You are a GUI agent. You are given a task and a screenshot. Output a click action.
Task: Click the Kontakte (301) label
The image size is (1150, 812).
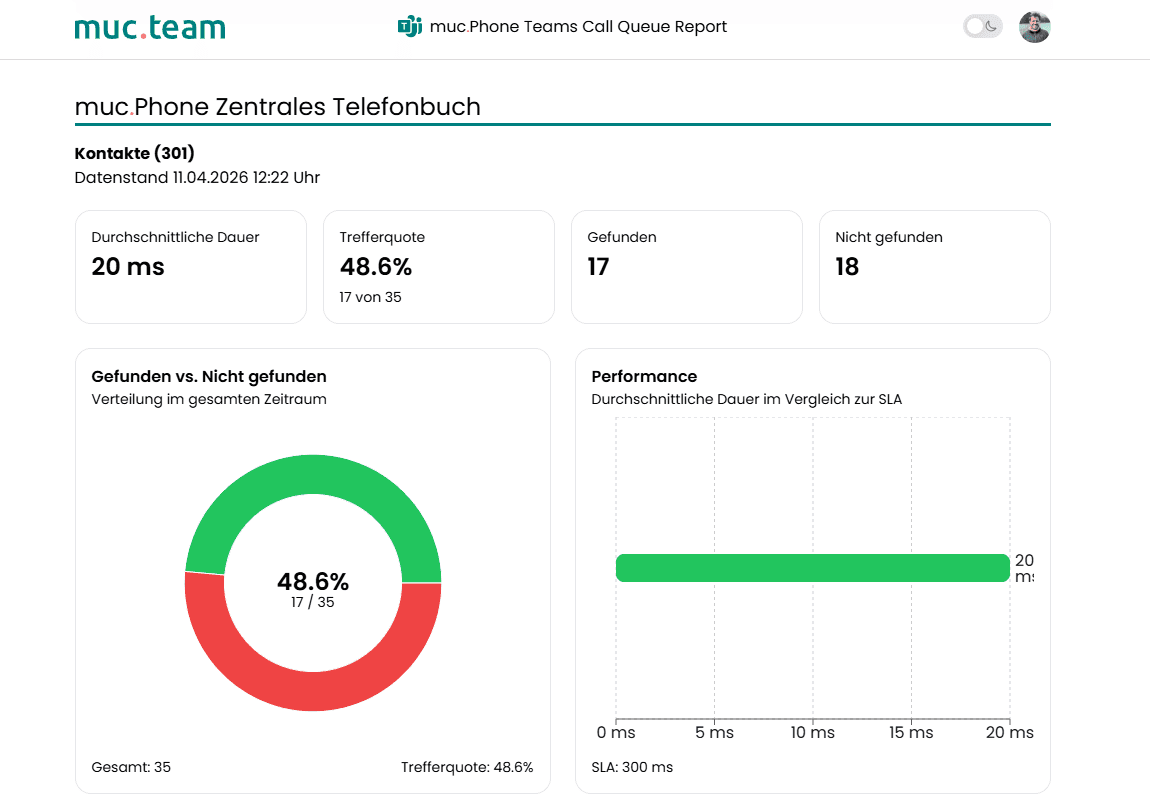click(134, 153)
